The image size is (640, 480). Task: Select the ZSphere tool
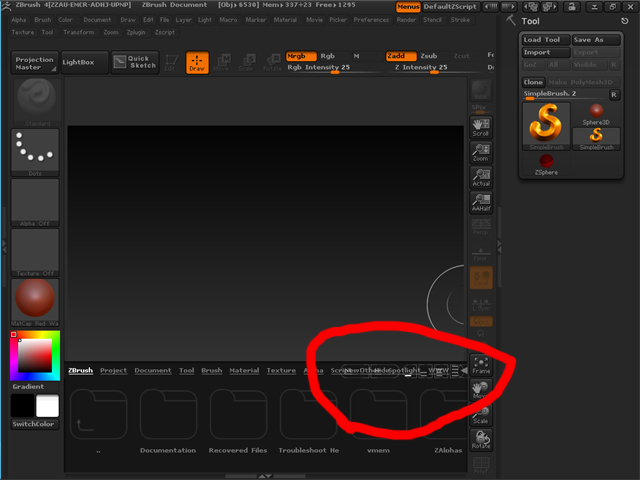click(x=546, y=165)
